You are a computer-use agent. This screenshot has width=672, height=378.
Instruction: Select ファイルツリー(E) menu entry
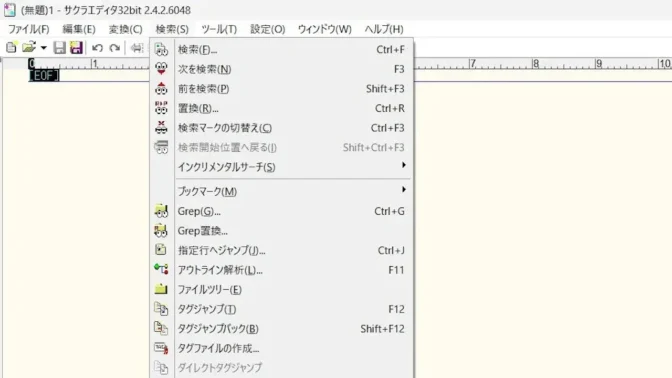[282, 289]
